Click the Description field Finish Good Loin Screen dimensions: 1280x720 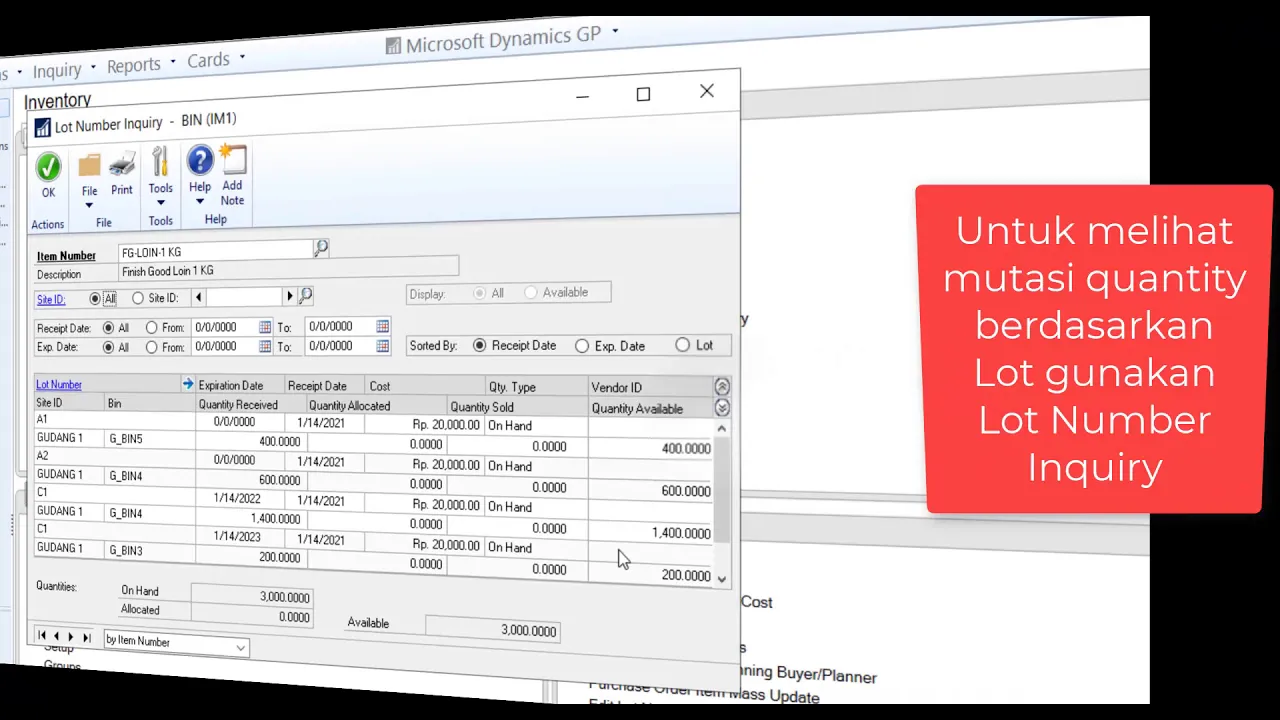[288, 269]
